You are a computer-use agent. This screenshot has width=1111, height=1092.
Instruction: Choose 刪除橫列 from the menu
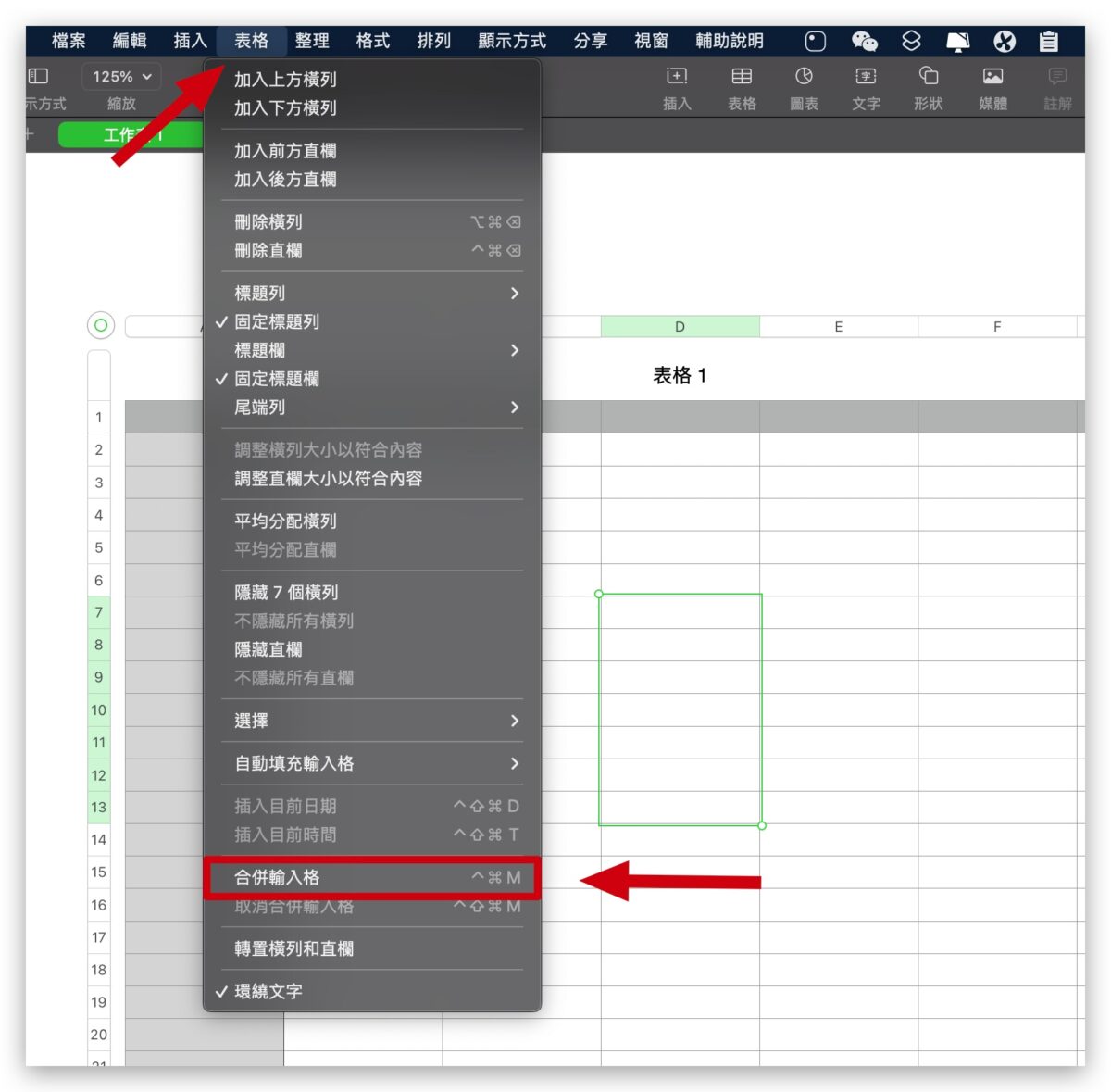pos(372,222)
